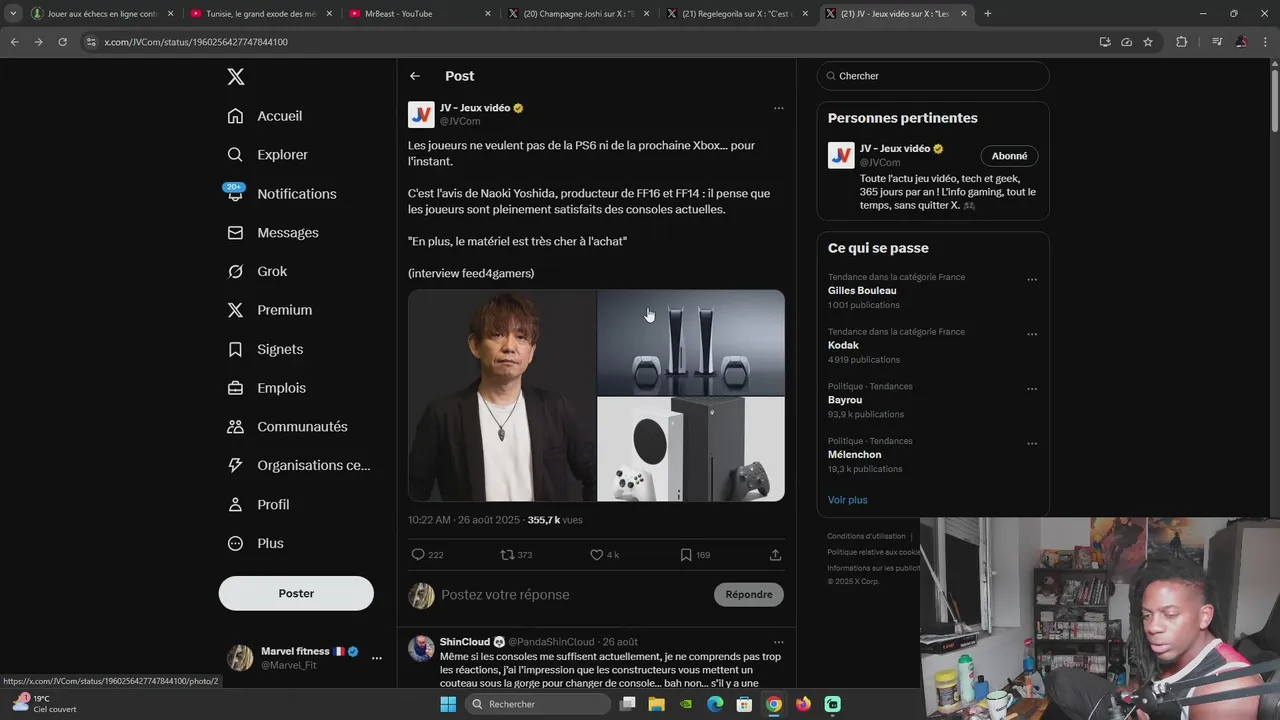The image size is (1280, 720).
Task: Open Premium in the sidebar
Action: pos(269,310)
